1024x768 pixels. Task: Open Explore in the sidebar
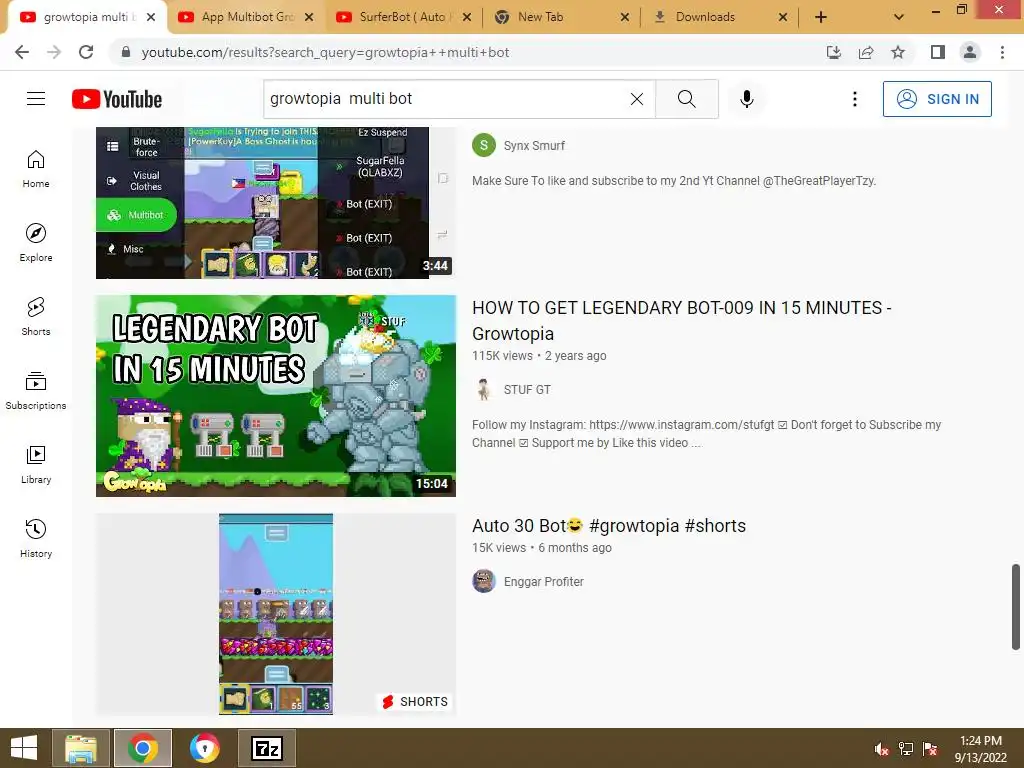(x=36, y=242)
